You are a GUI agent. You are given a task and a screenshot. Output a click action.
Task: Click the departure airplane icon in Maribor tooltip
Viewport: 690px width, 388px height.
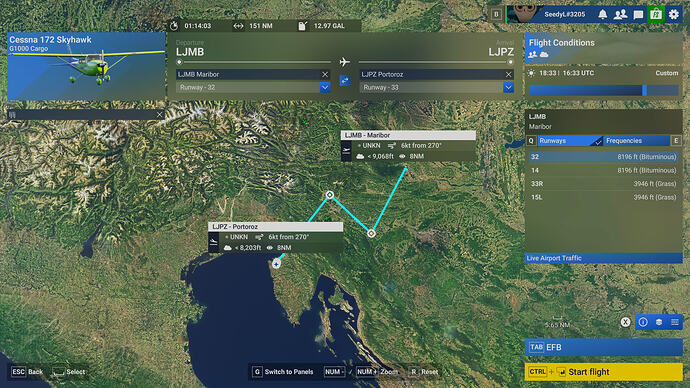pyautogui.click(x=346, y=151)
